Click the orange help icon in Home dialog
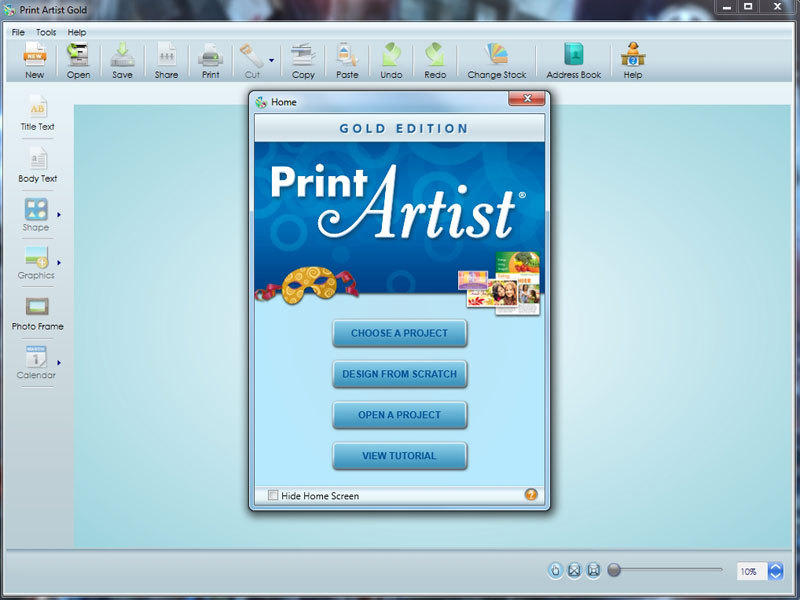 [x=531, y=494]
